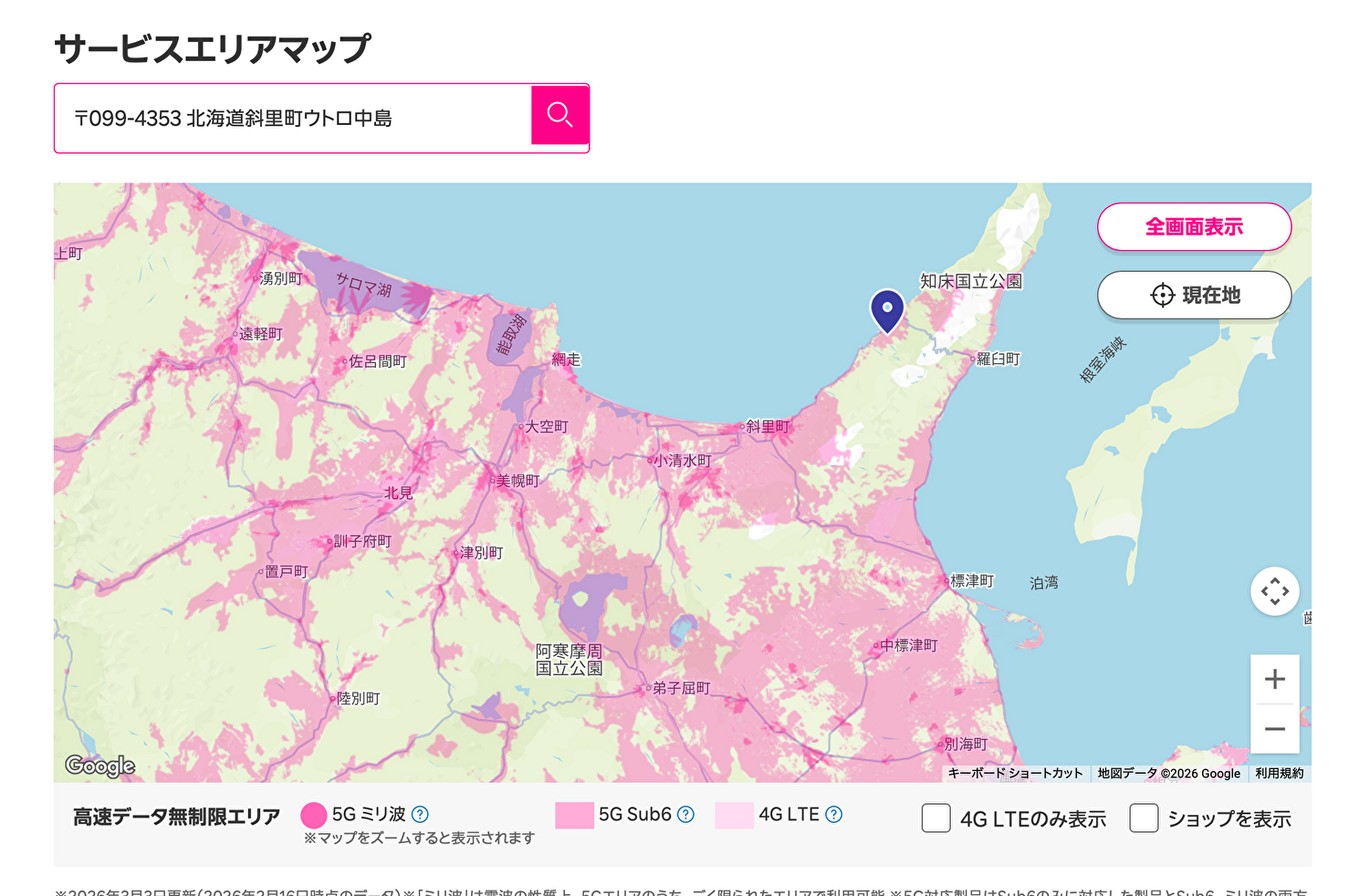The image size is (1369, 896).
Task: Open キーボード ショートカット link
Action: click(x=1015, y=774)
